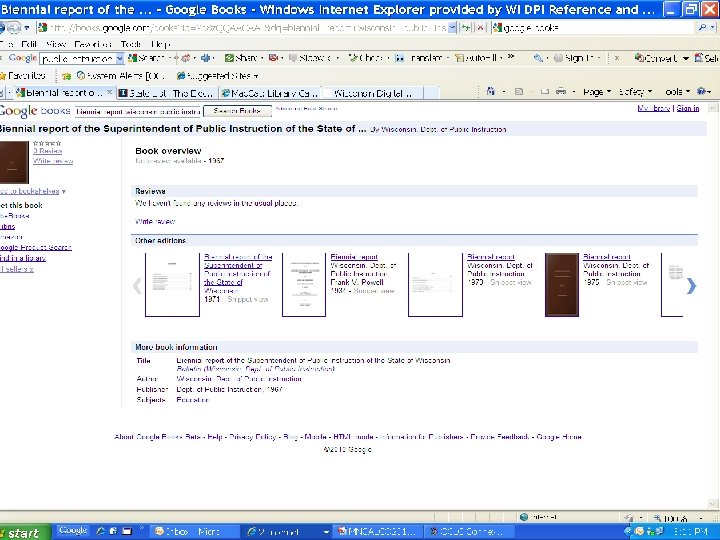
Task: Switch to the Wisconsin Digital tab
Action: pos(371,93)
